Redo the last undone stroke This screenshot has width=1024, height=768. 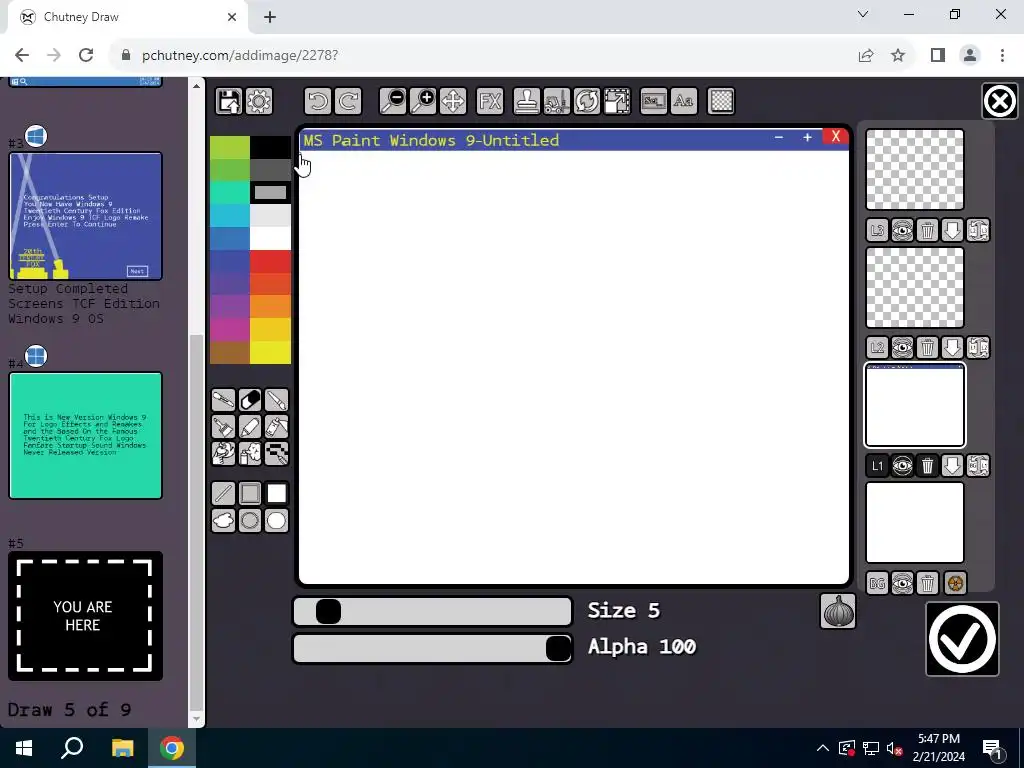click(x=348, y=101)
